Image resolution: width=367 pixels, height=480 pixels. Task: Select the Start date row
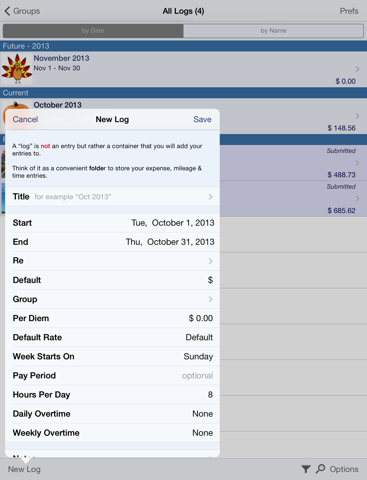pos(112,223)
